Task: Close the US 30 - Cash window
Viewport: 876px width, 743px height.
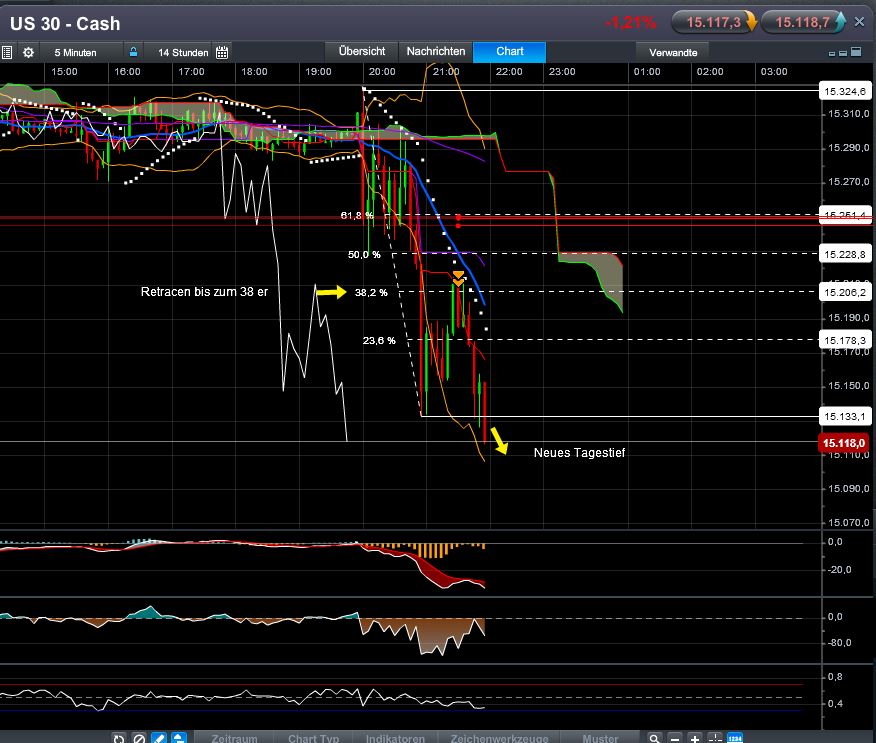Action: 859,22
